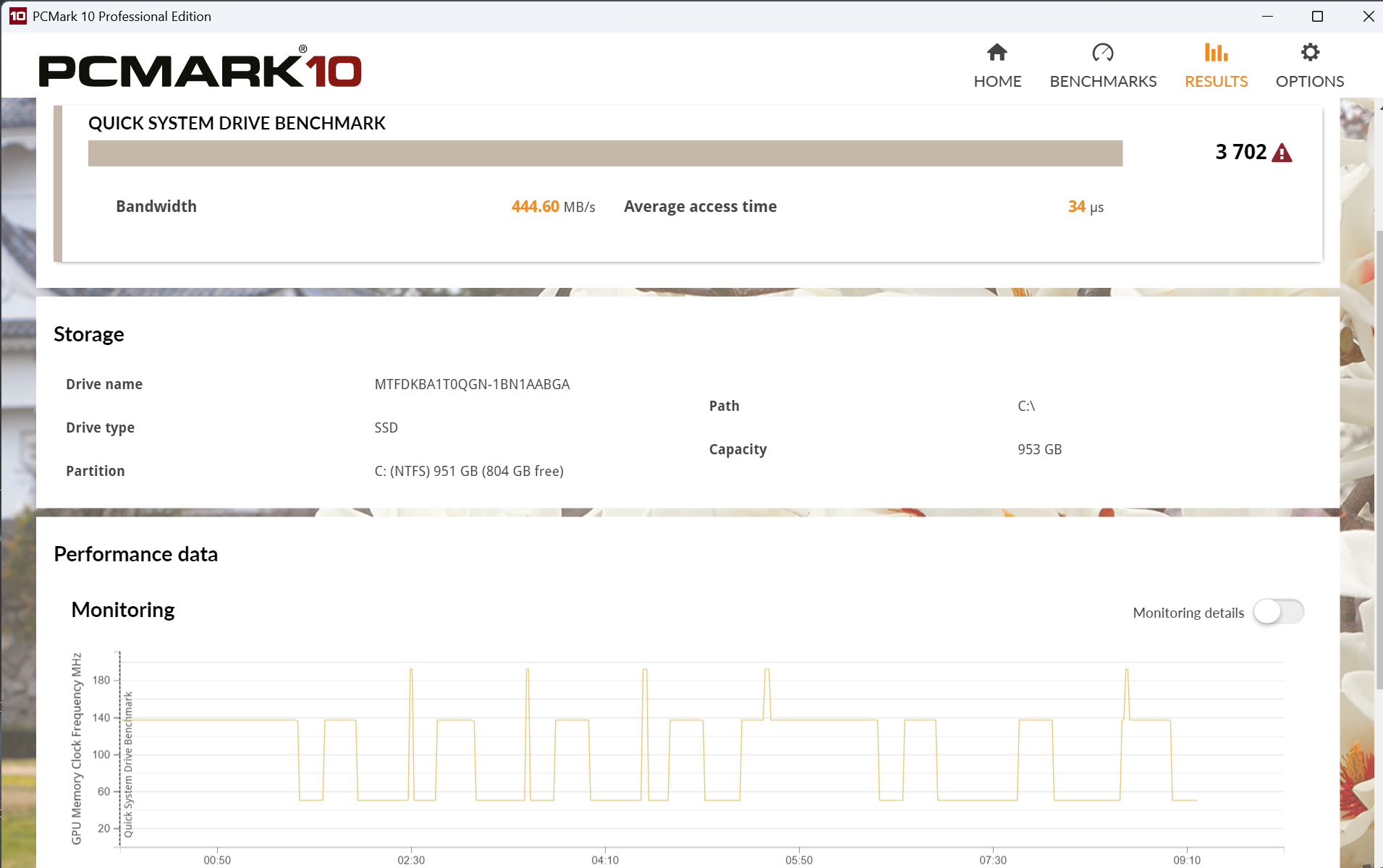Go to the Home section
Viewport: 1383px width, 868px height.
(997, 66)
